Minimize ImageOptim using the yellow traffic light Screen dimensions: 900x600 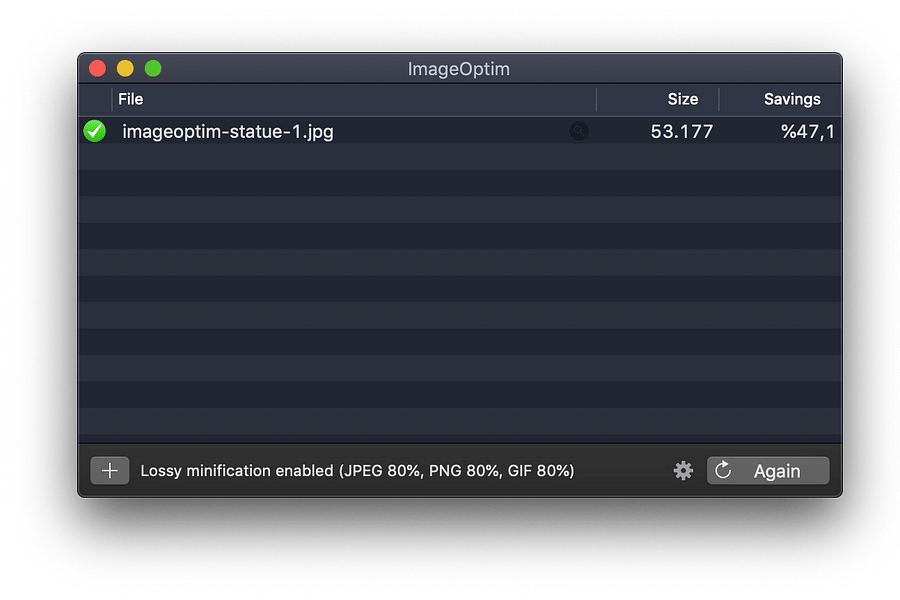pos(125,68)
